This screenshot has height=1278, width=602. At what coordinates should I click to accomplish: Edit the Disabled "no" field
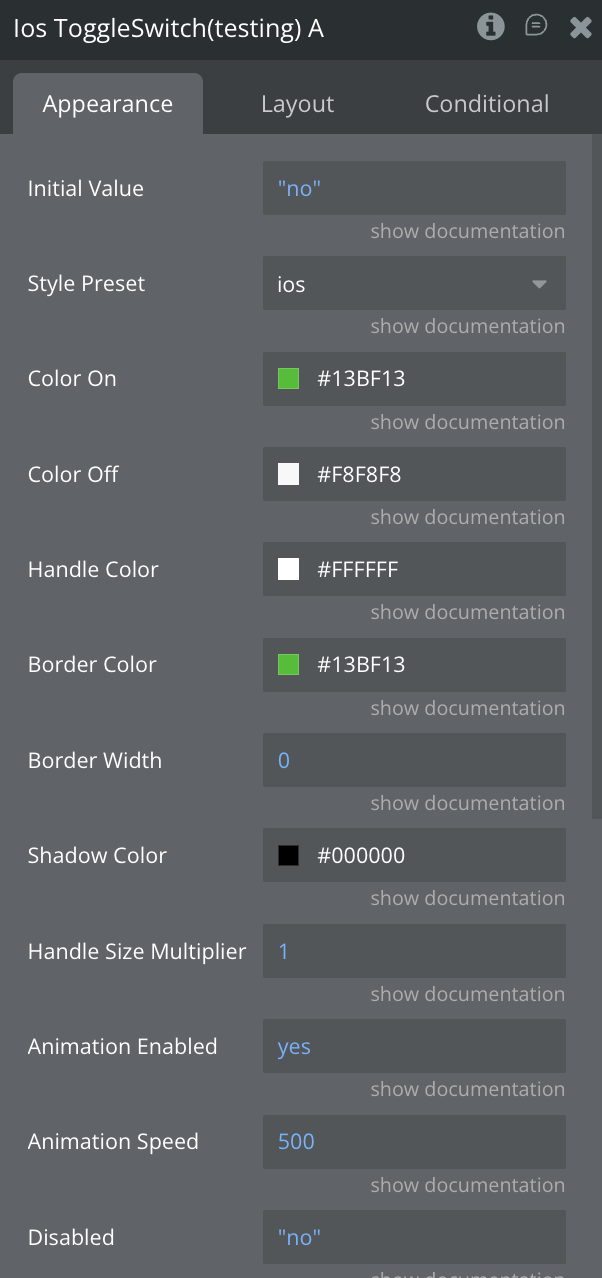click(x=414, y=1237)
